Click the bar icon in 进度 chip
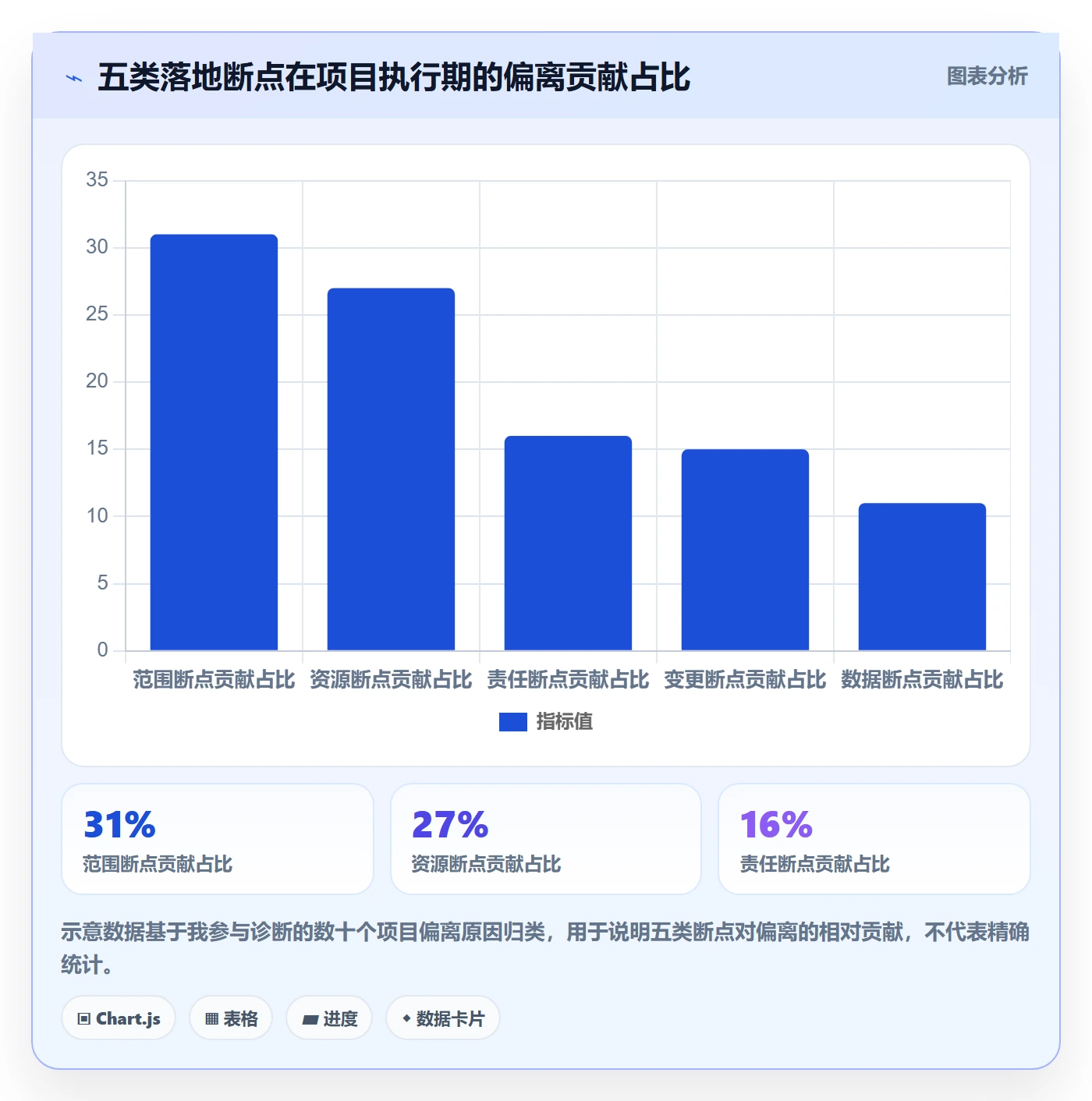 coord(310,1020)
